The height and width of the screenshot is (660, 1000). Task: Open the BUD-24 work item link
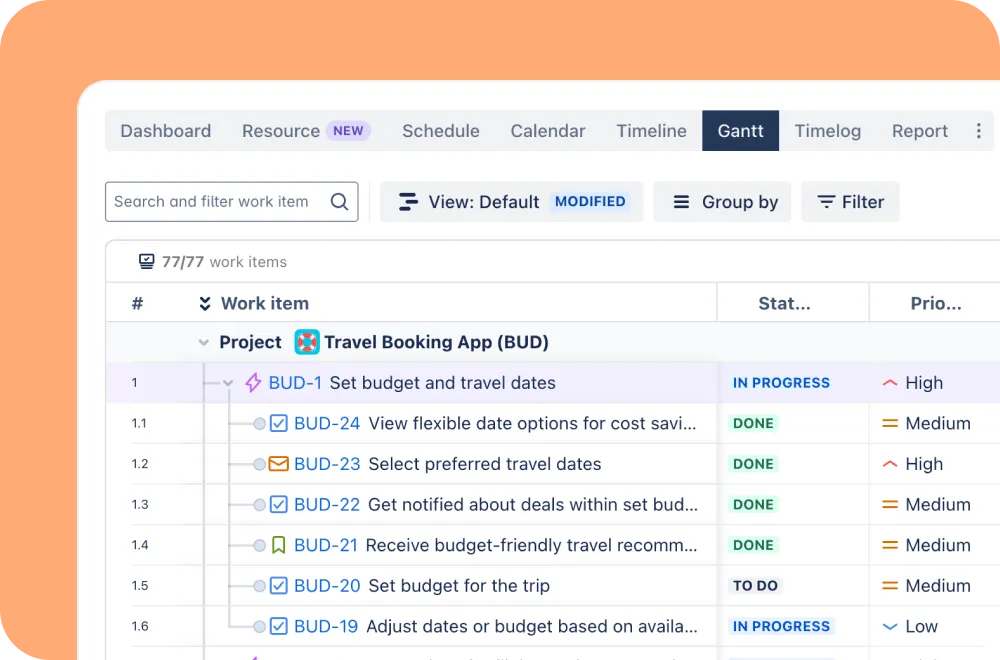coord(327,423)
